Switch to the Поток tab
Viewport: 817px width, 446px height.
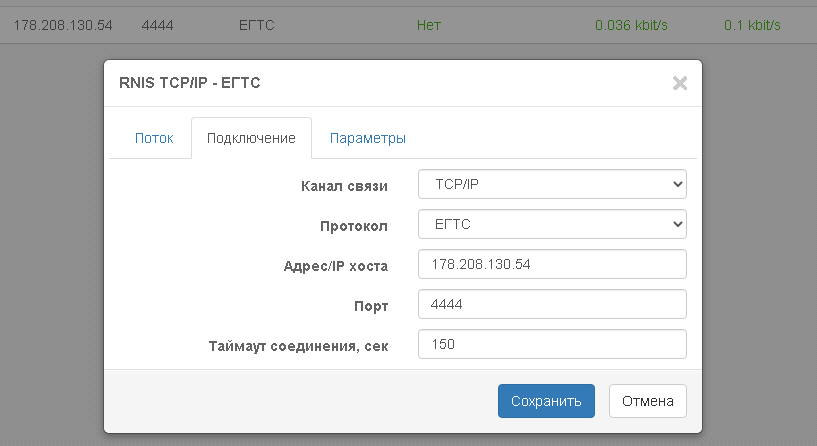tap(154, 138)
